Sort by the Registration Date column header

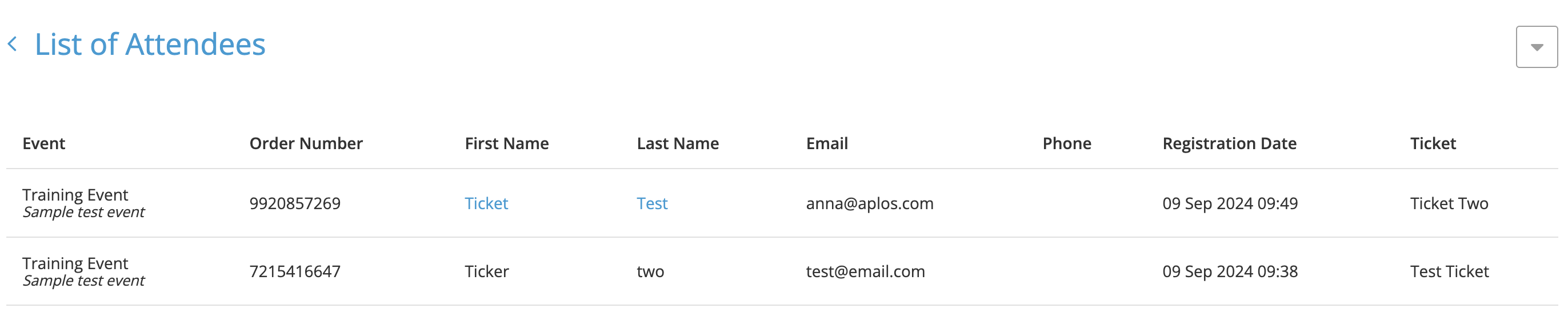point(1229,143)
